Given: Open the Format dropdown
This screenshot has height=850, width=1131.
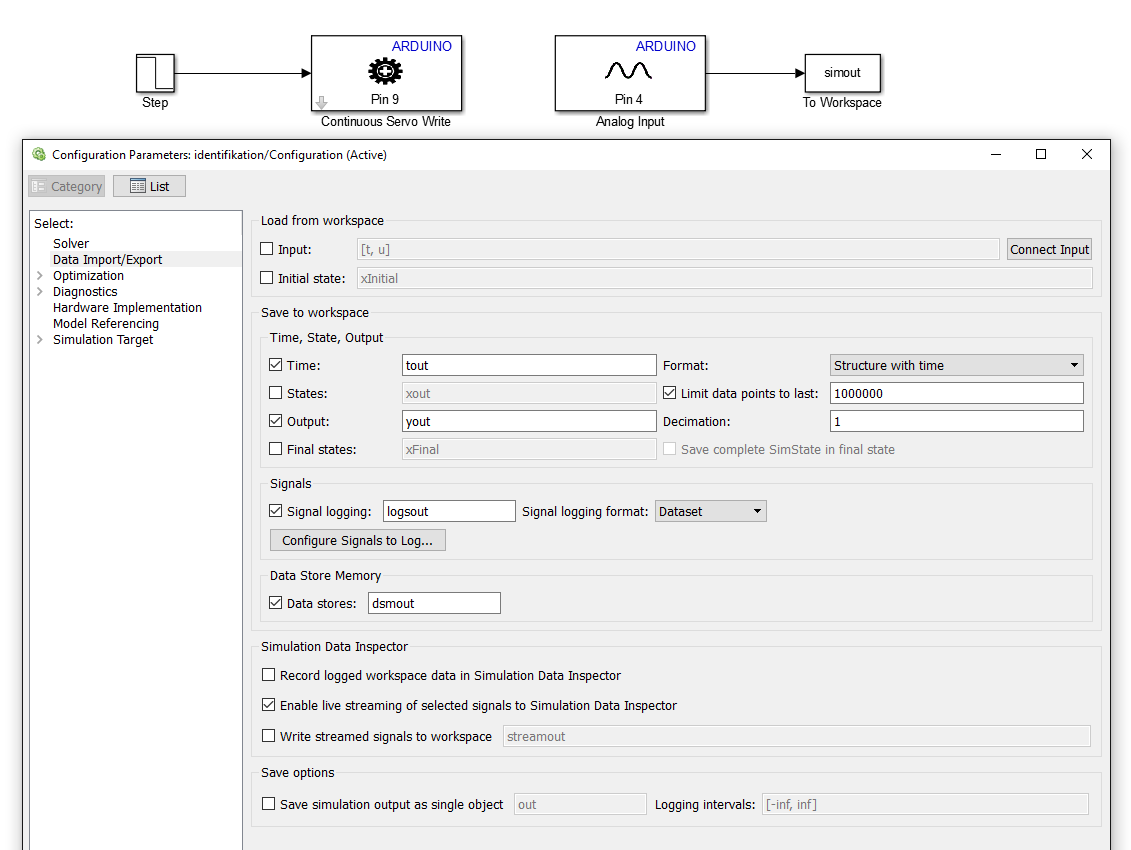Looking at the screenshot, I should pos(956,366).
